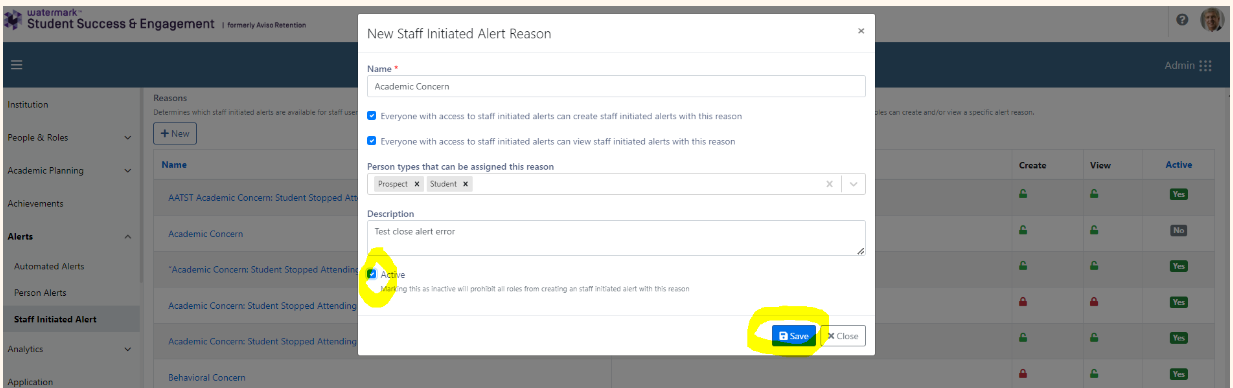The image size is (1233, 388).
Task: Open the hamburger navigation menu
Action: coord(17,65)
